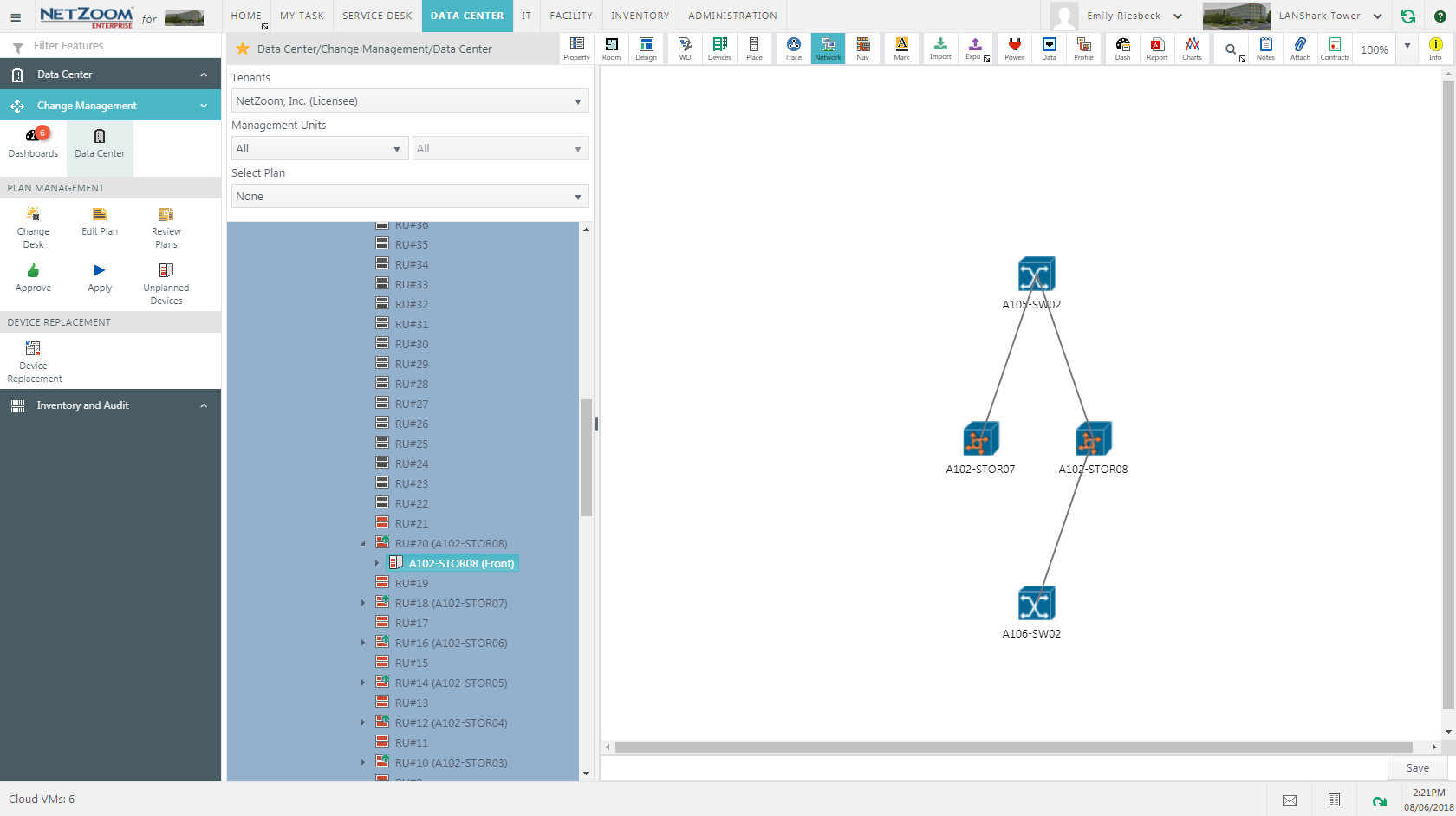
Task: Expand the RU#16 (A102-STOR06) node
Action: tap(363, 643)
